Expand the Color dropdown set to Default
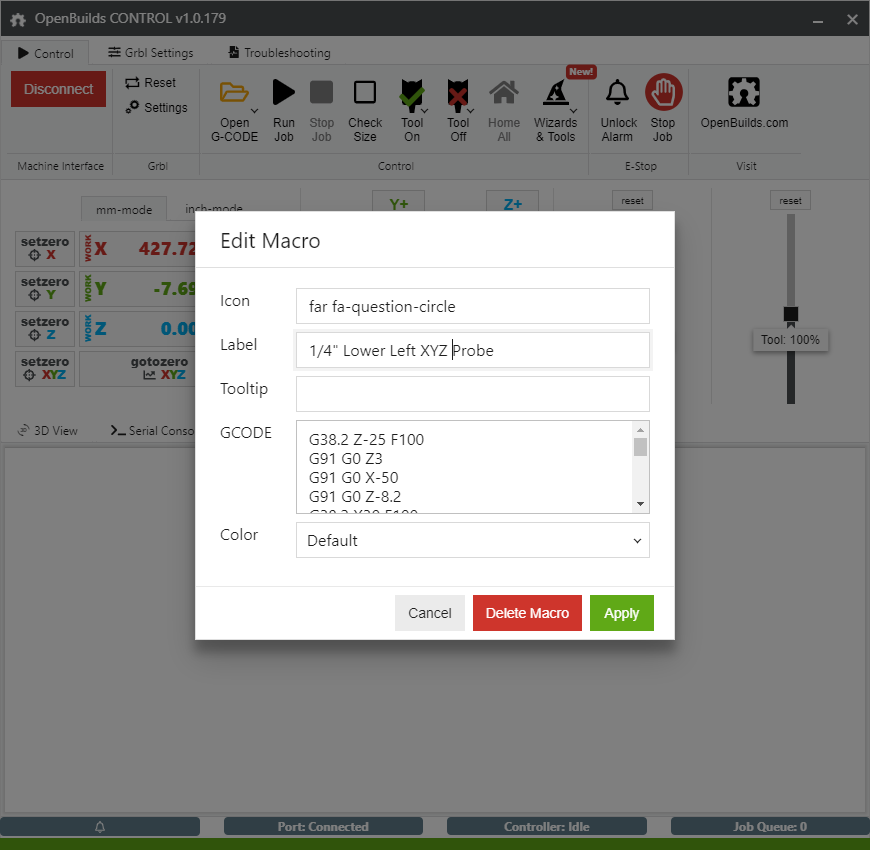Viewport: 870px width, 850px height. (x=472, y=540)
